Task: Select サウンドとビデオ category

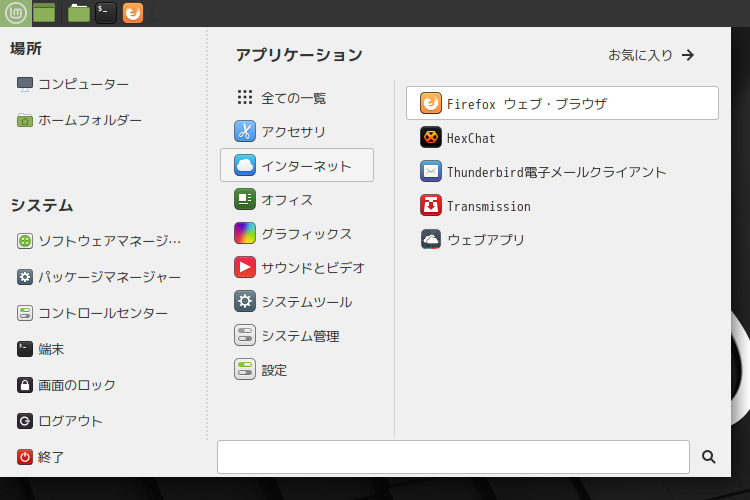Action: (x=297, y=267)
